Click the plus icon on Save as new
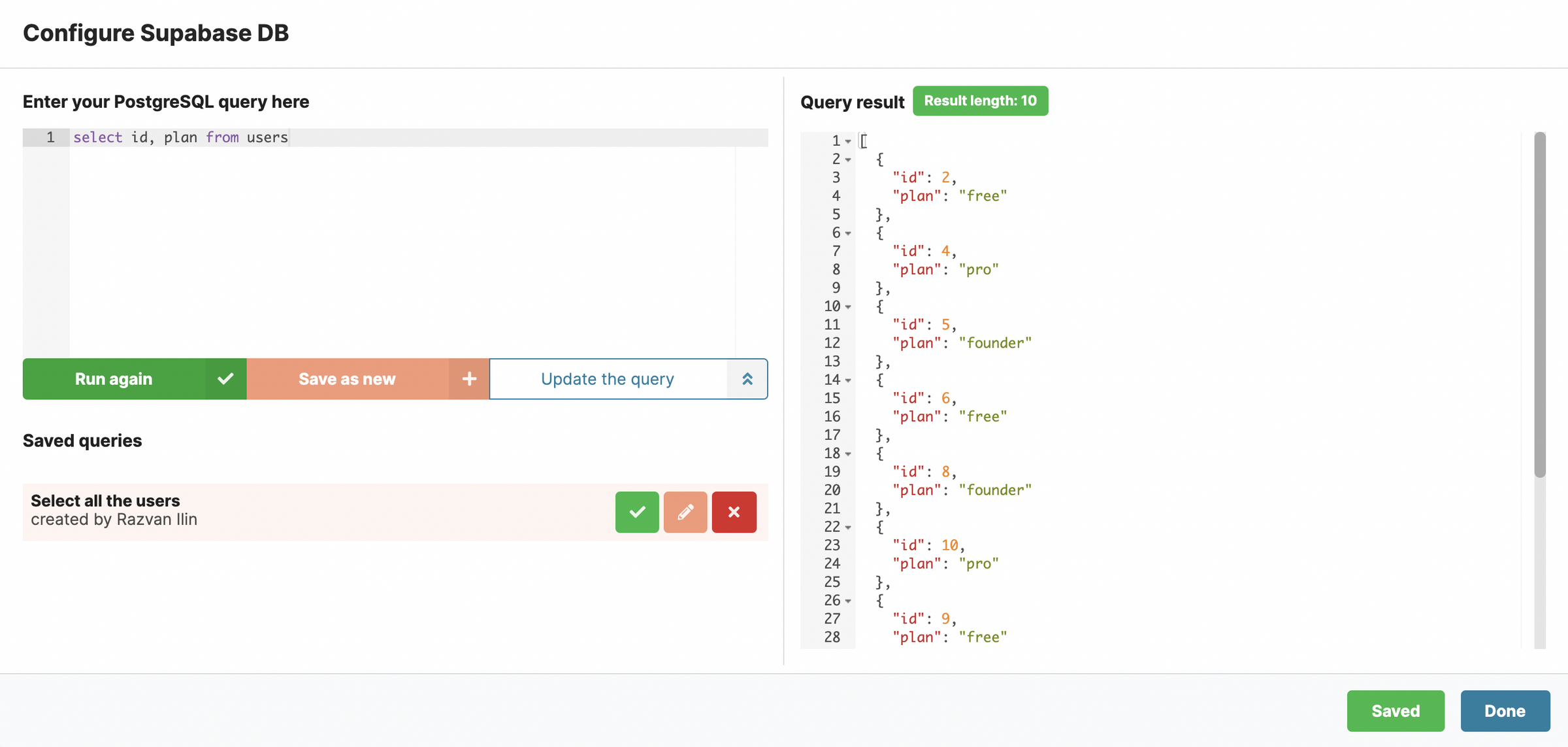 468,378
